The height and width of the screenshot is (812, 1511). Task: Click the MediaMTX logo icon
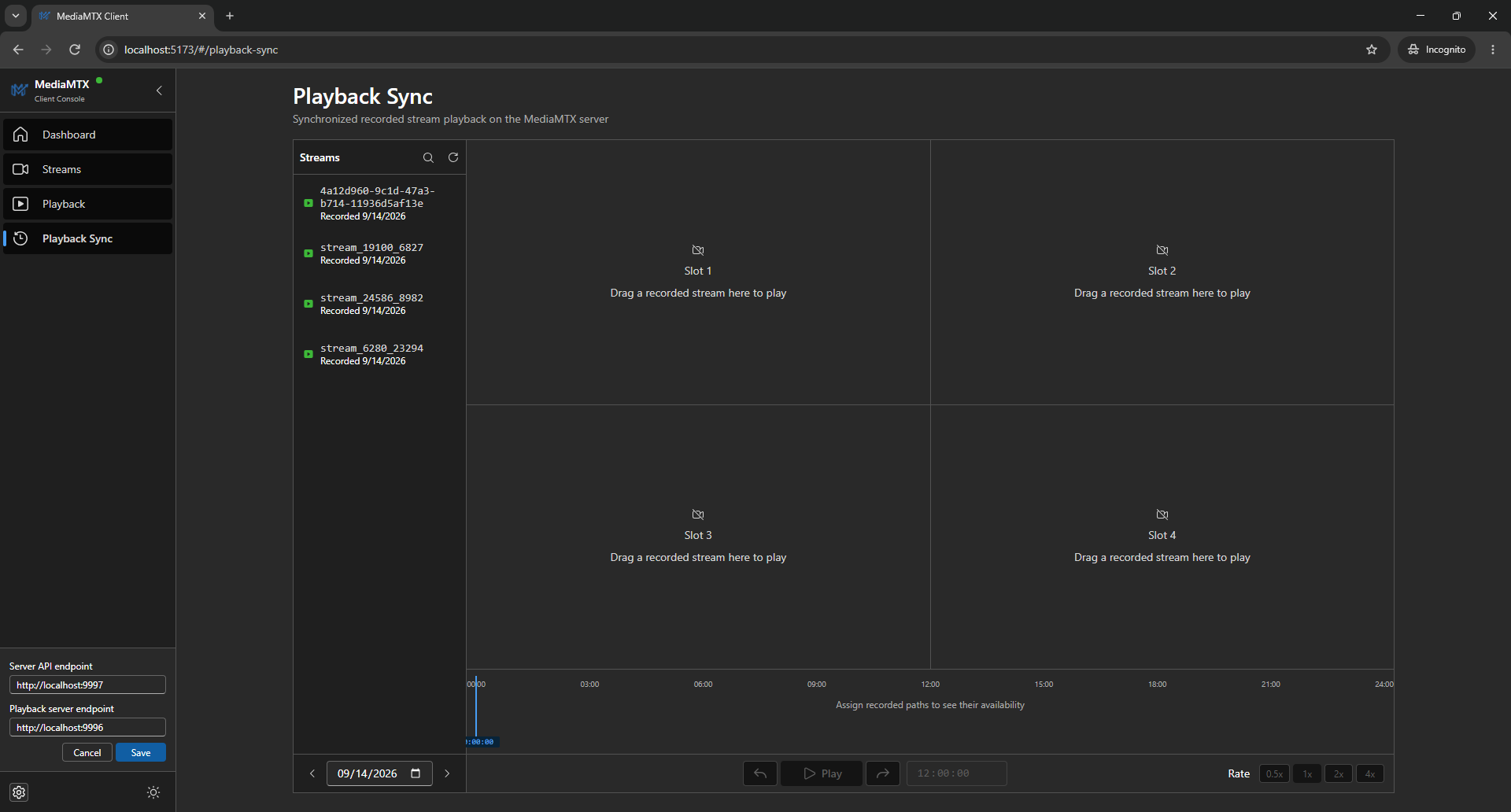[x=19, y=90]
